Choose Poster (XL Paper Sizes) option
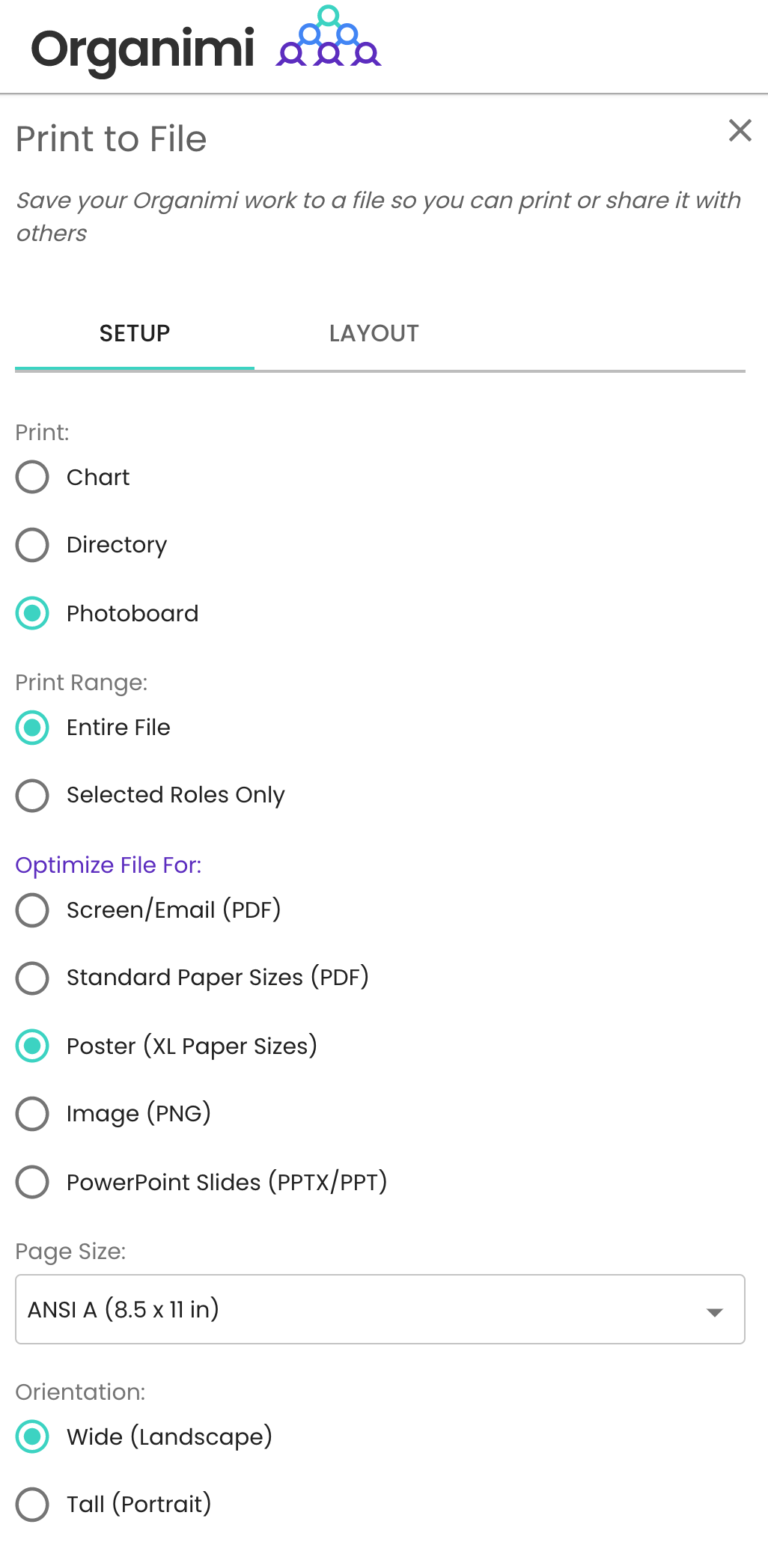 tap(32, 1046)
